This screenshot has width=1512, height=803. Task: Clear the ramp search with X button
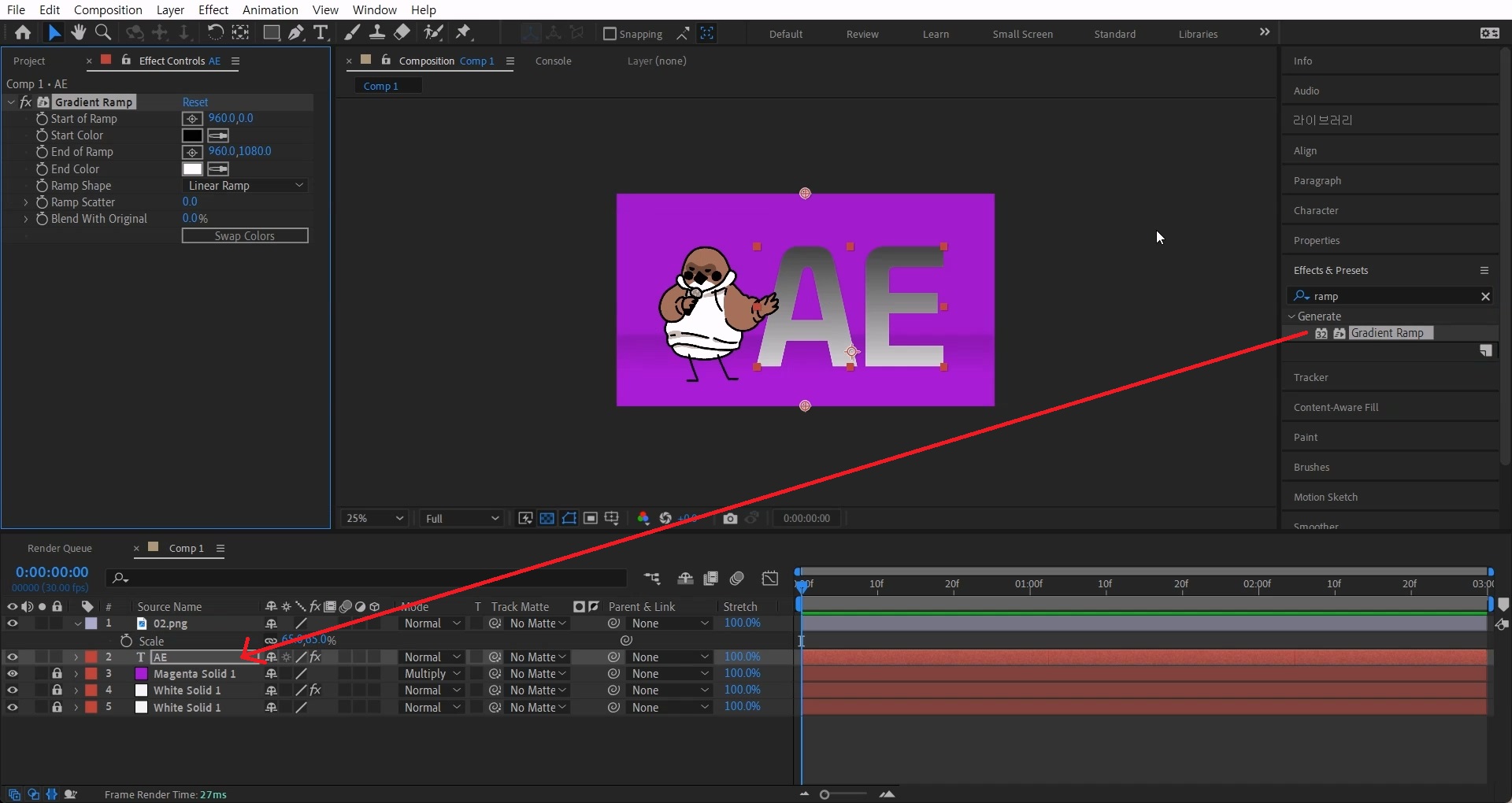pos(1485,297)
